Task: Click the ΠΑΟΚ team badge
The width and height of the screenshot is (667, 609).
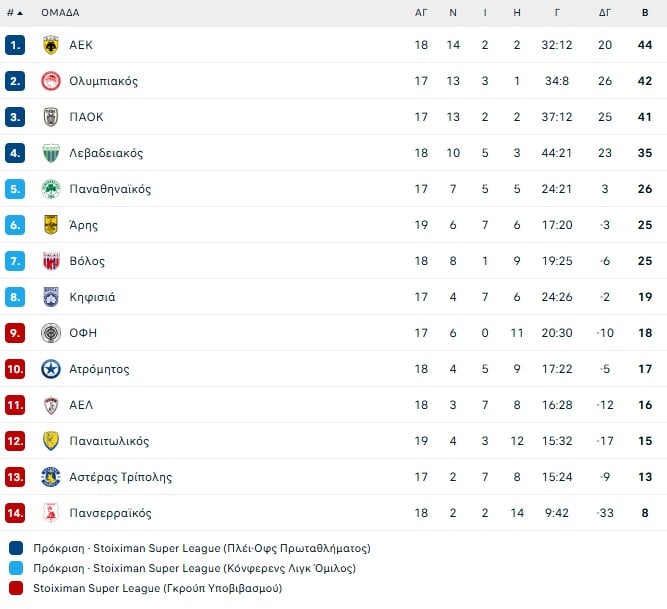Action: click(x=51, y=117)
